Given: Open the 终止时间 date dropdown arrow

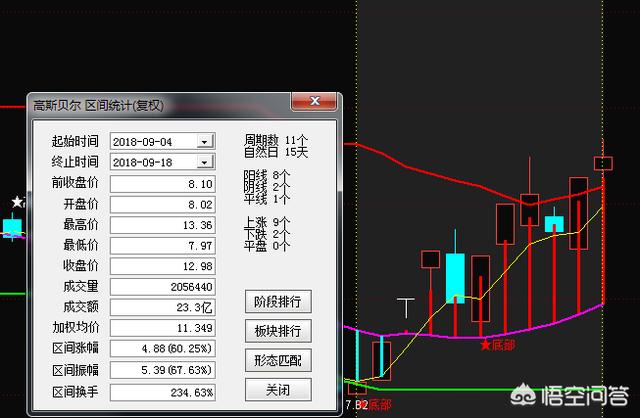Looking at the screenshot, I should pos(205,162).
